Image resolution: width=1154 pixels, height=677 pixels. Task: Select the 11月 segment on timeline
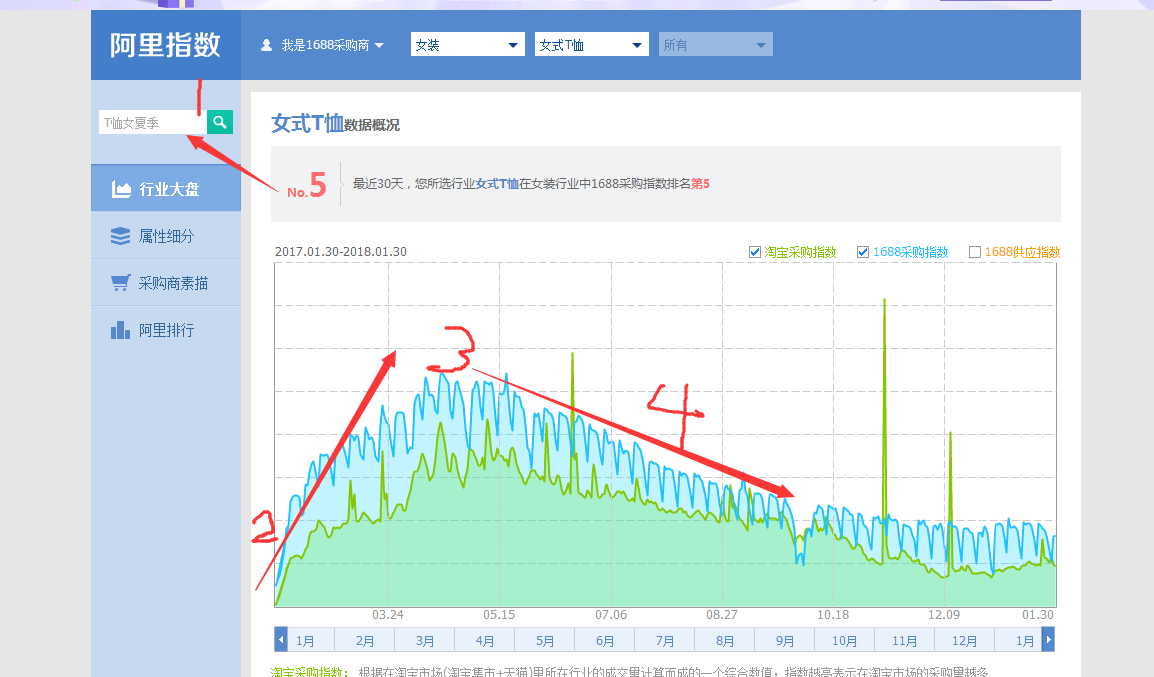[x=905, y=640]
